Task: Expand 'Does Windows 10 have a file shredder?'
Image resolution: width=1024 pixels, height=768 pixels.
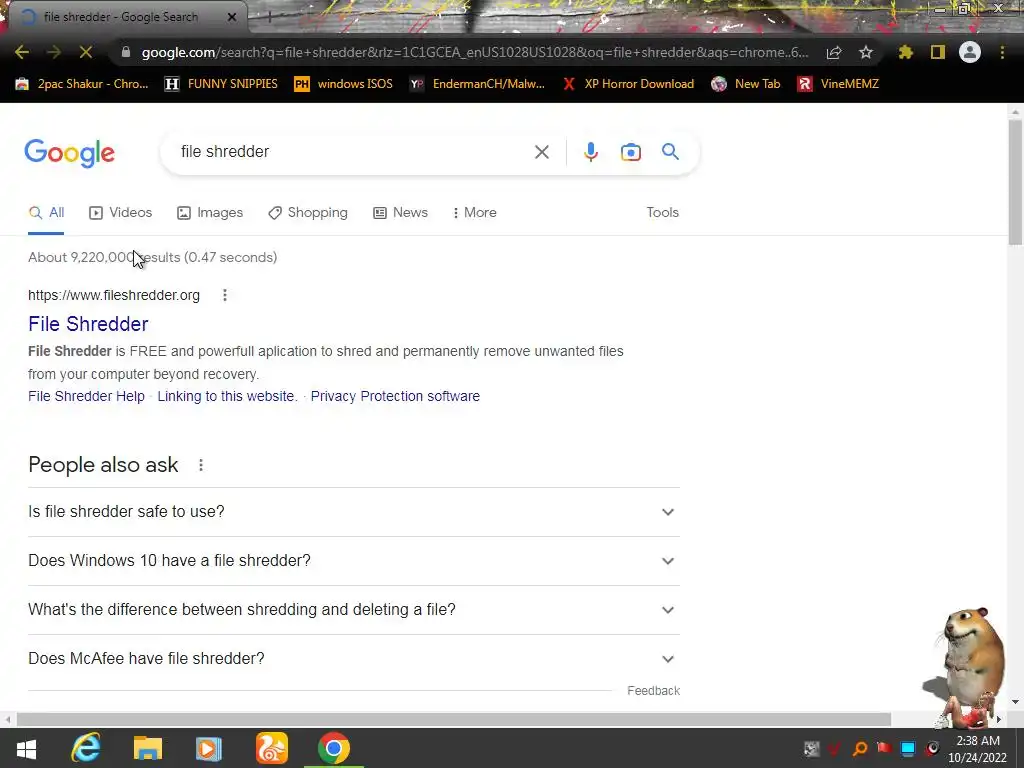Action: point(354,561)
